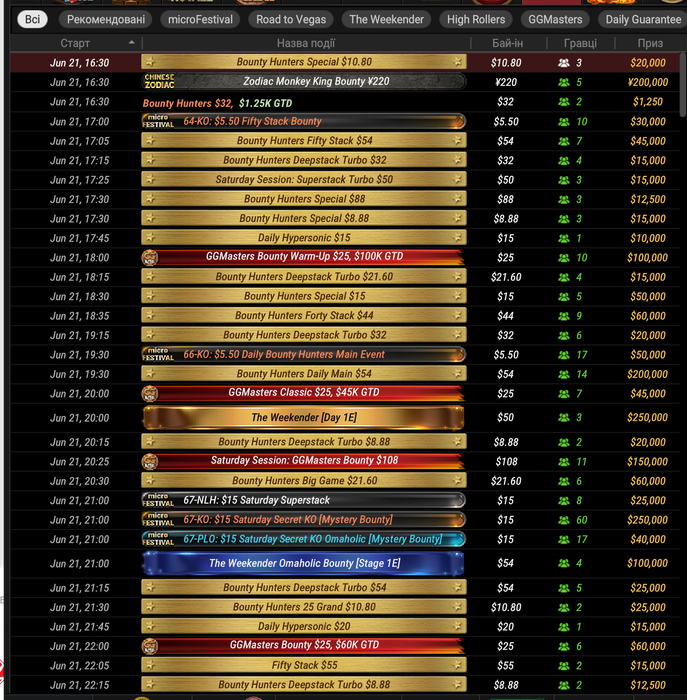Open GGMasters Classic $25, $45K GTD
Image resolution: width=687 pixels, height=700 pixels.
(304, 393)
